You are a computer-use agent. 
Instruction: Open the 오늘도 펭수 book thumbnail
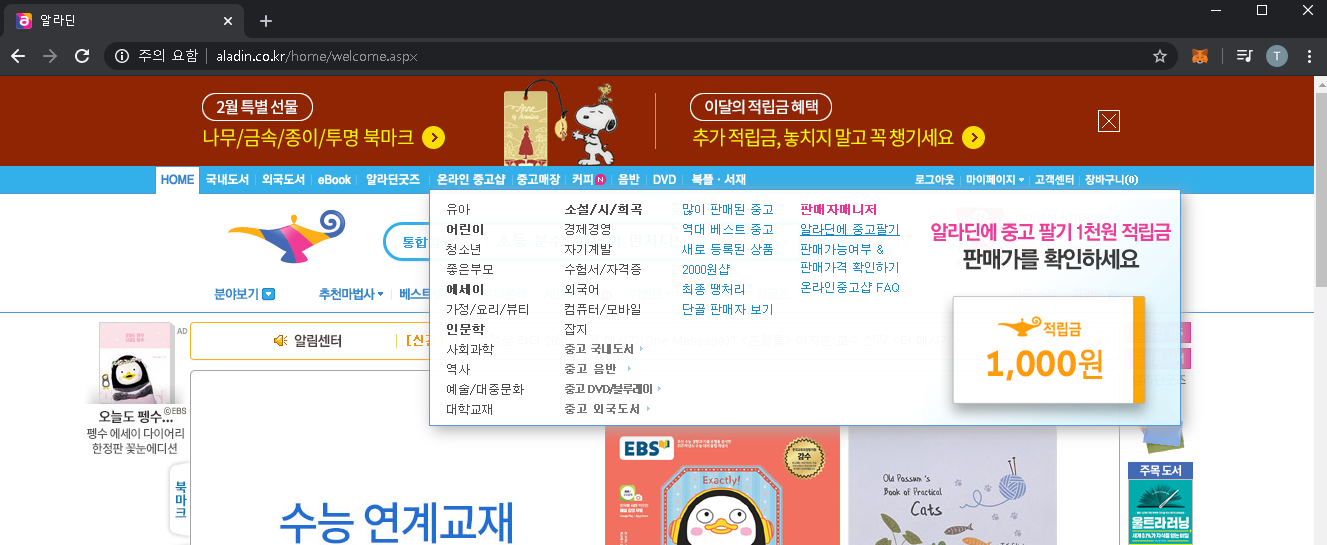(x=136, y=361)
